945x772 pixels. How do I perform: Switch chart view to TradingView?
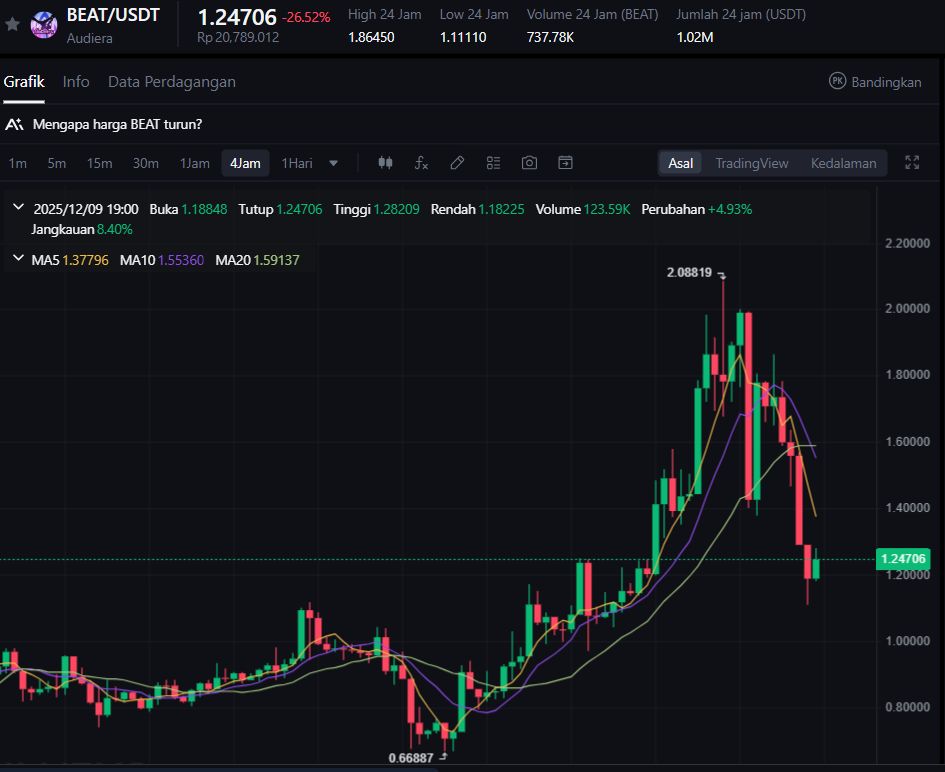(751, 163)
